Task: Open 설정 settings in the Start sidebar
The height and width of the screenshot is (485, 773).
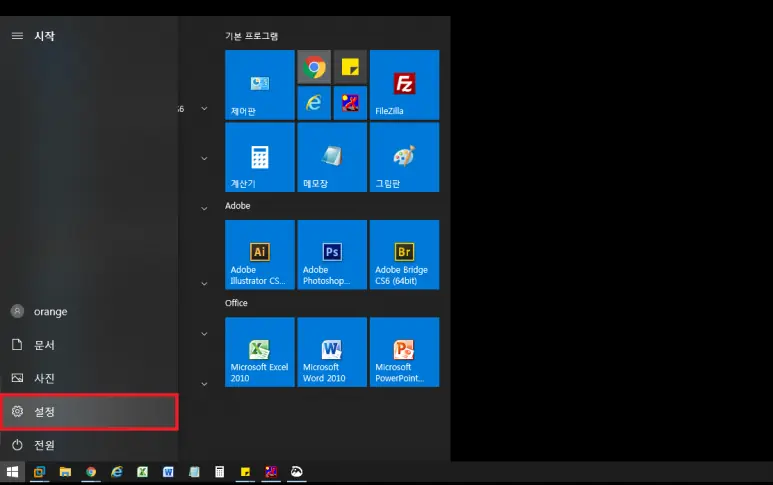Action: (x=89, y=412)
